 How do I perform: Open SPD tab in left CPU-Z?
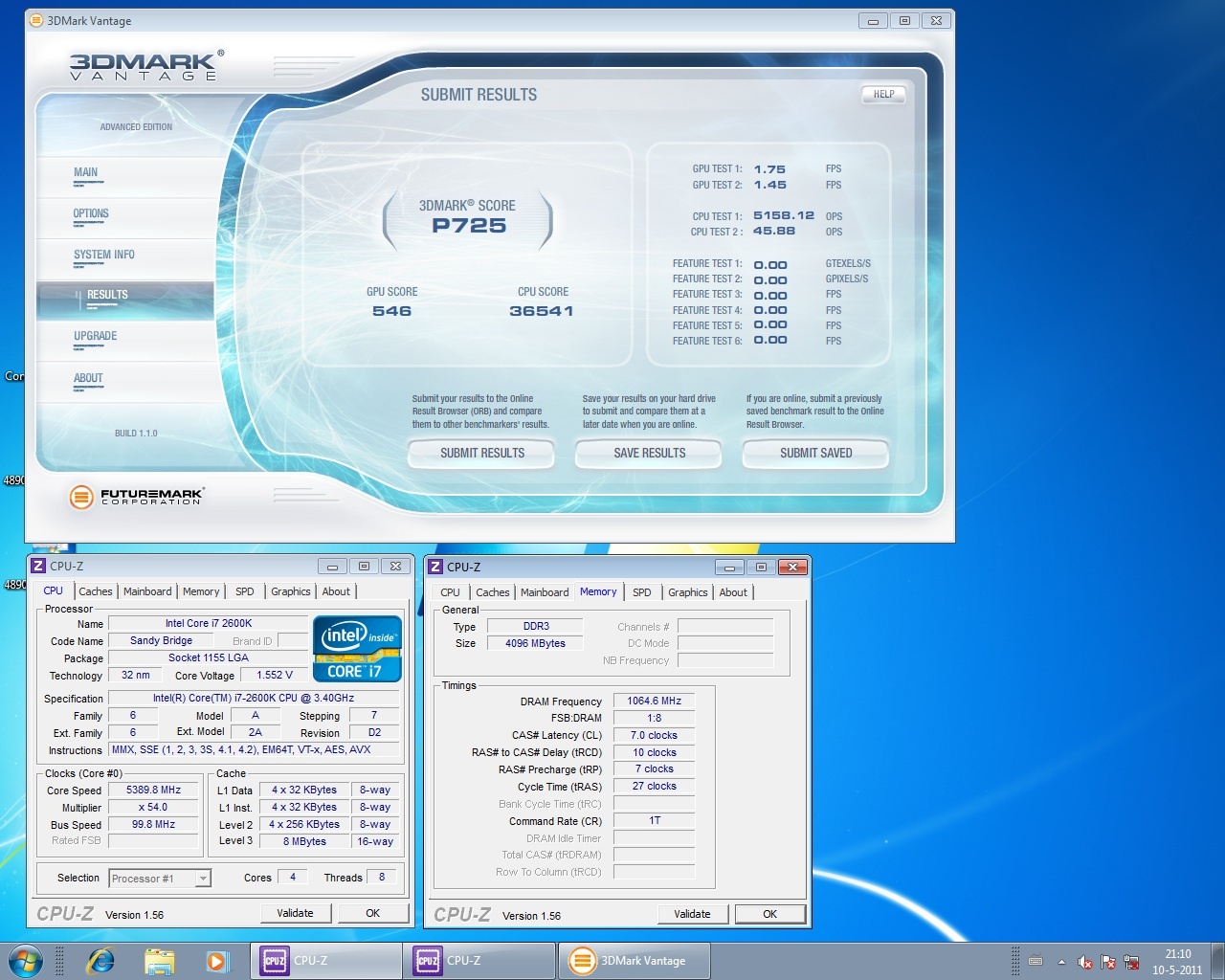pyautogui.click(x=245, y=591)
